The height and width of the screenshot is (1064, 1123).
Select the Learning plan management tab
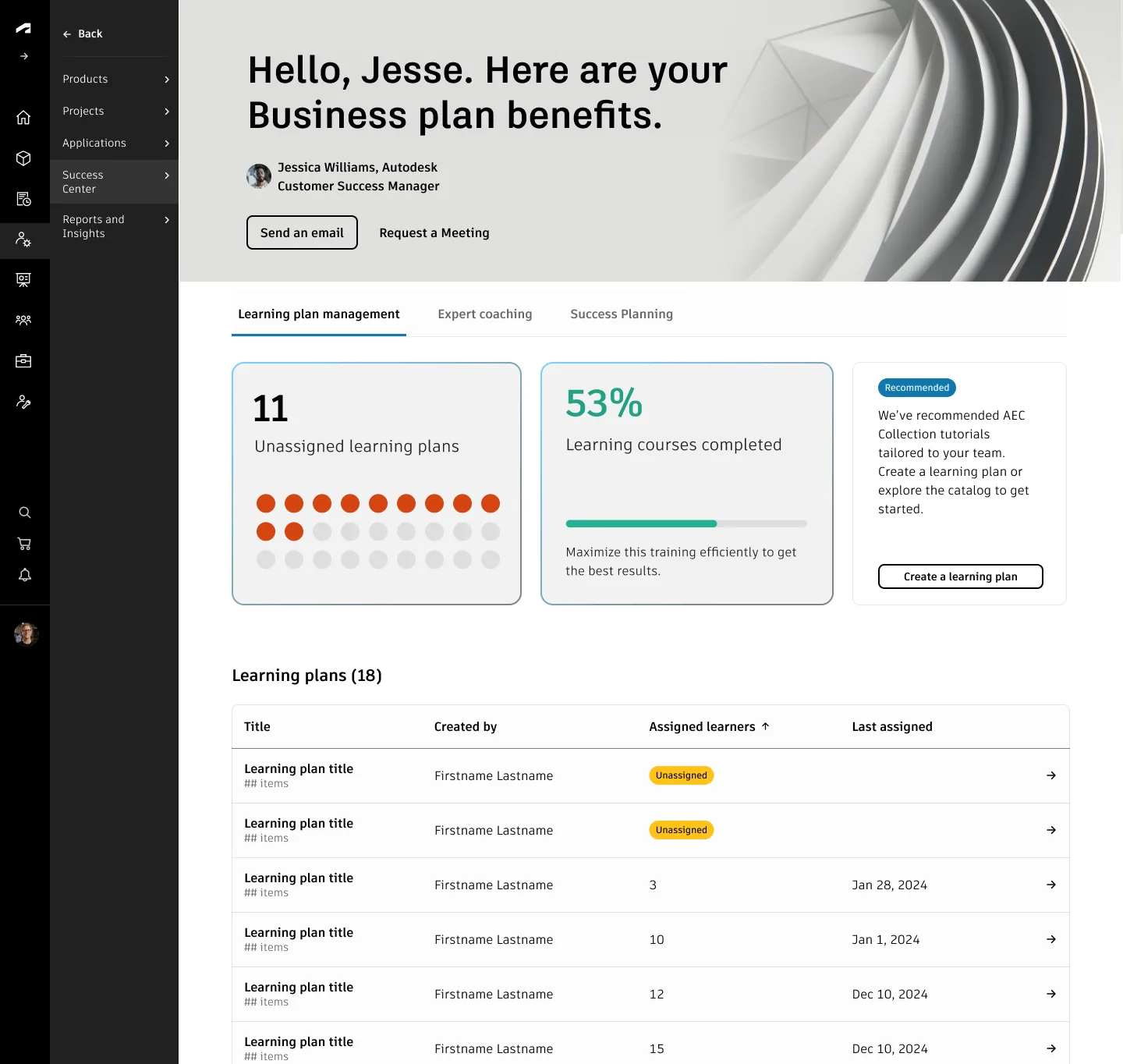click(319, 314)
